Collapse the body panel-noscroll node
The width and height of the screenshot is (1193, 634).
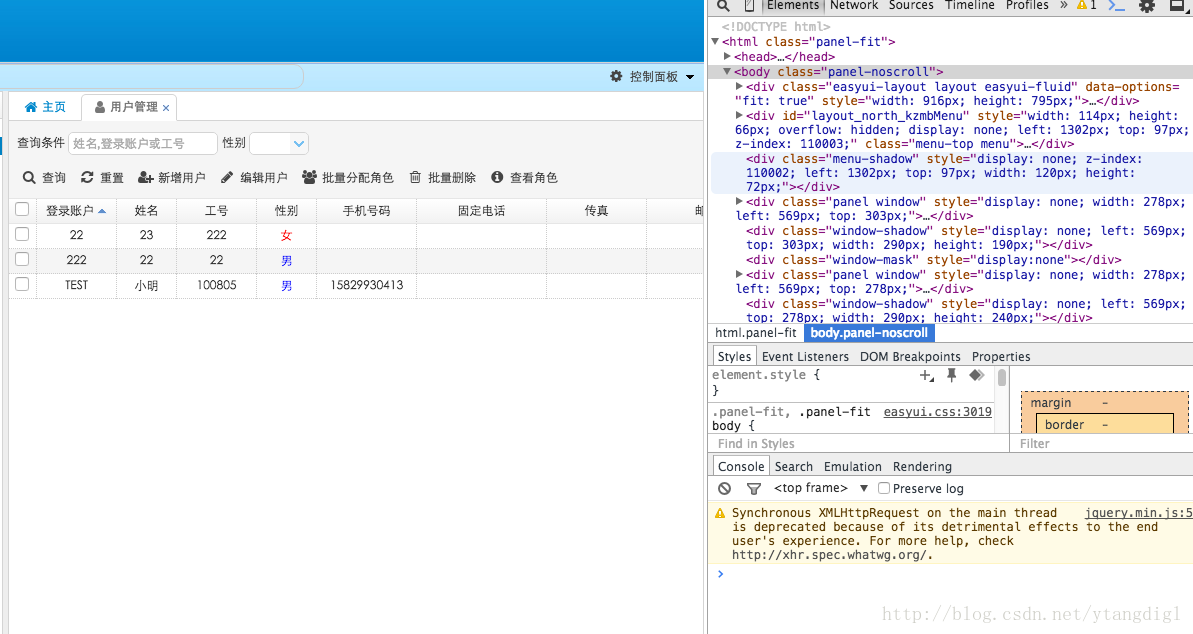pyautogui.click(x=727, y=72)
